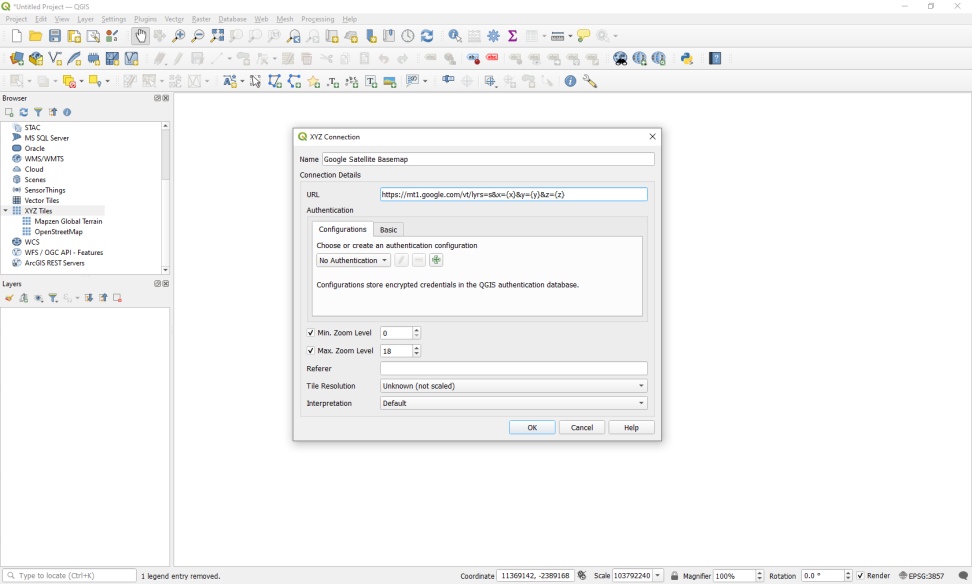Screen dimensions: 972x584
Task: Click the Zoom In magnifier tool
Action: click(x=179, y=36)
